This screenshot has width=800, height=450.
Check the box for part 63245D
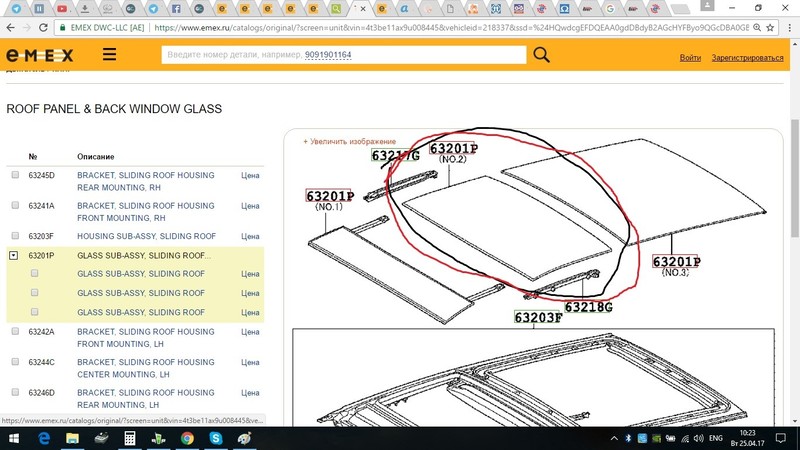click(x=14, y=175)
